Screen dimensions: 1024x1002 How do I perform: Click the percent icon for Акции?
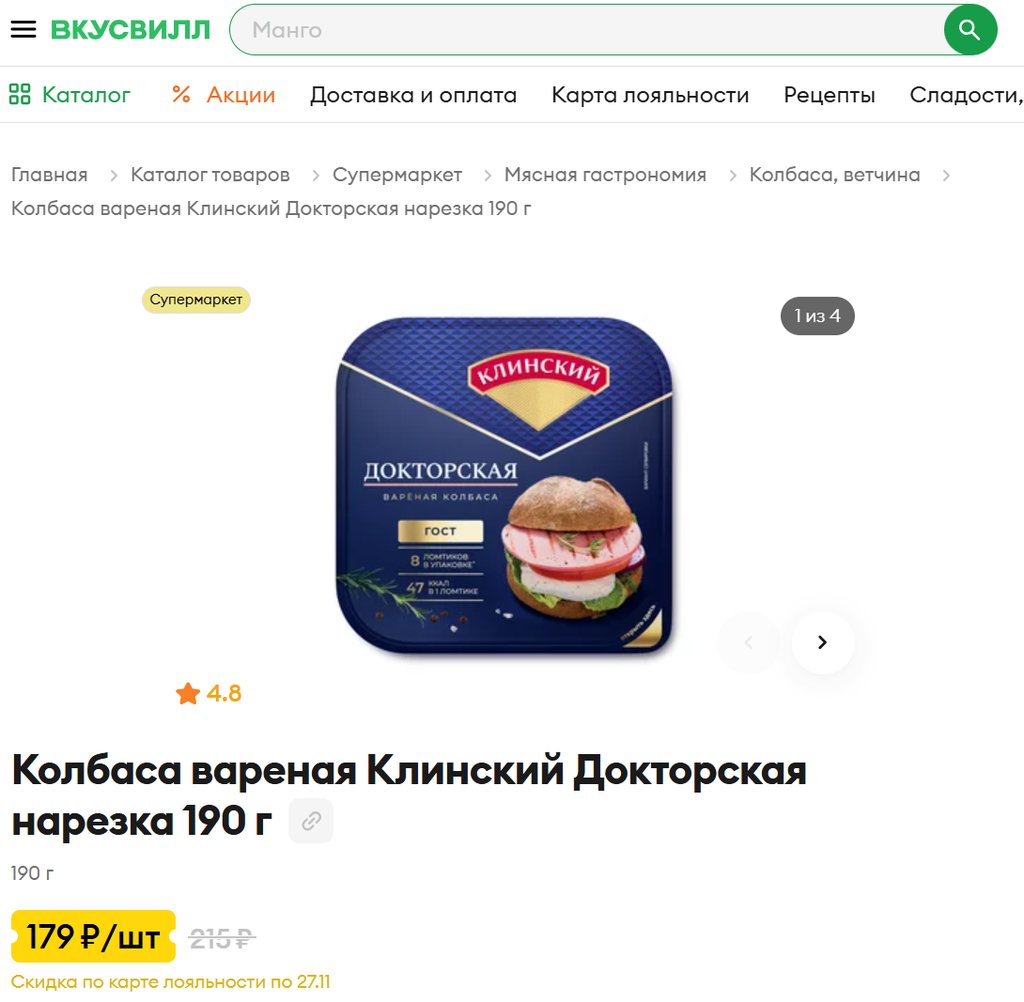(x=181, y=95)
